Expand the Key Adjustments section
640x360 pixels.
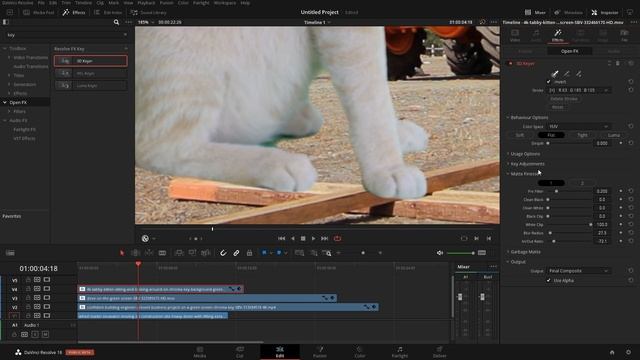click(x=527, y=164)
